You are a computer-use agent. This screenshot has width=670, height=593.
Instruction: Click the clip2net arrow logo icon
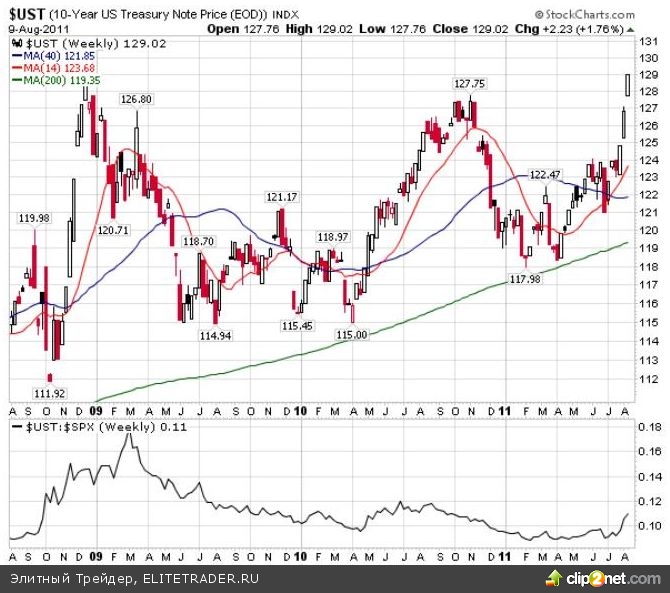pyautogui.click(x=554, y=578)
